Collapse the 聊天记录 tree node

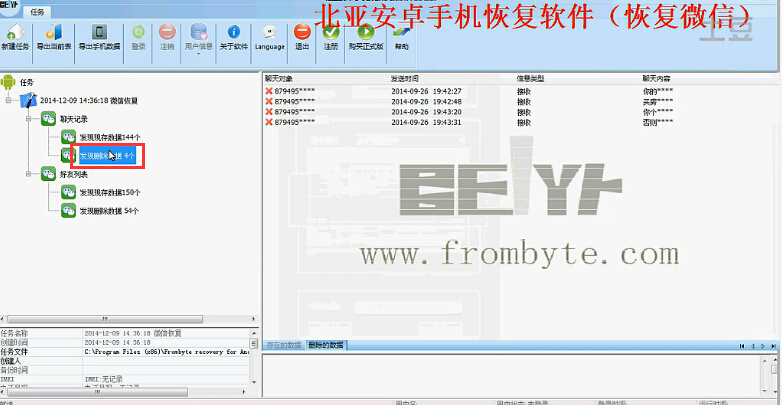pyautogui.click(x=29, y=119)
